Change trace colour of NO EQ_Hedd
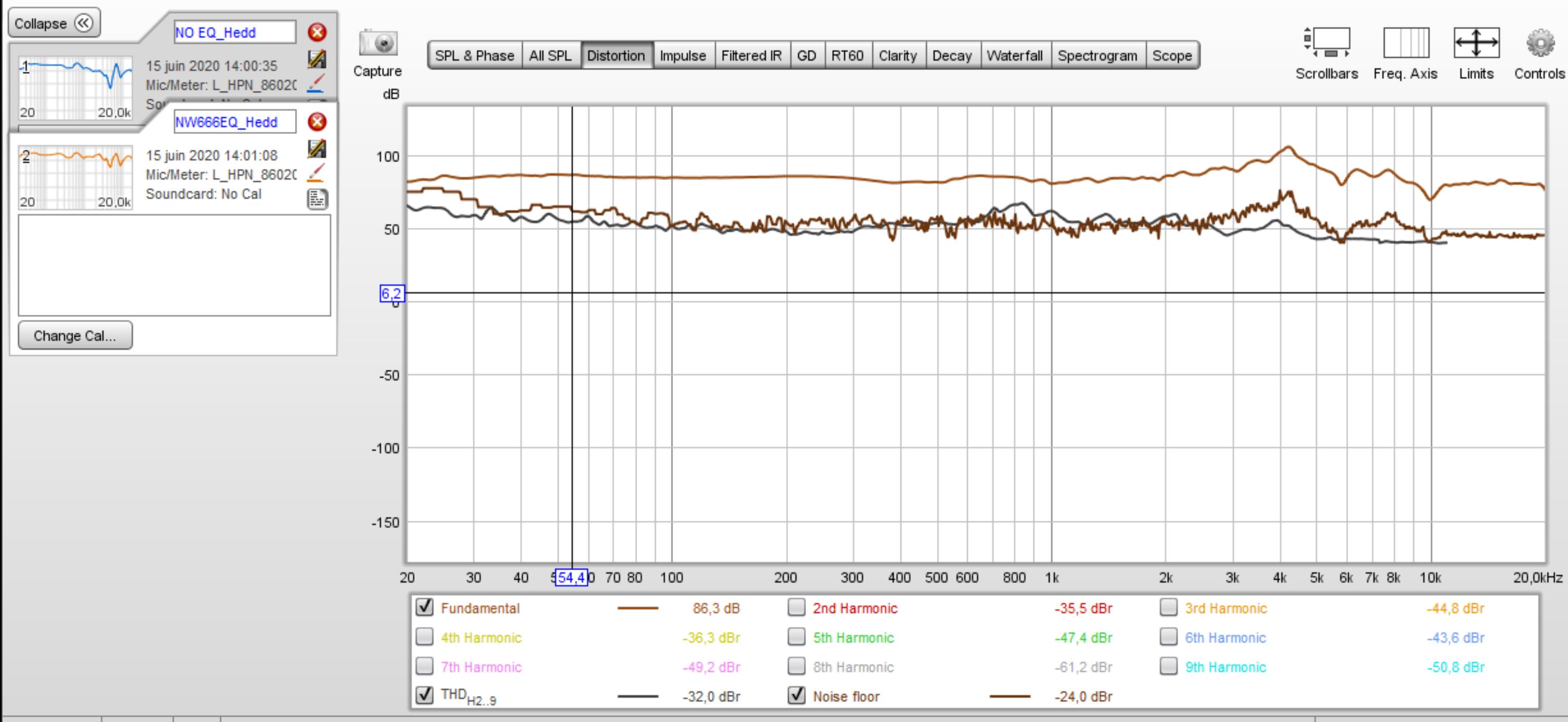 coord(316,83)
